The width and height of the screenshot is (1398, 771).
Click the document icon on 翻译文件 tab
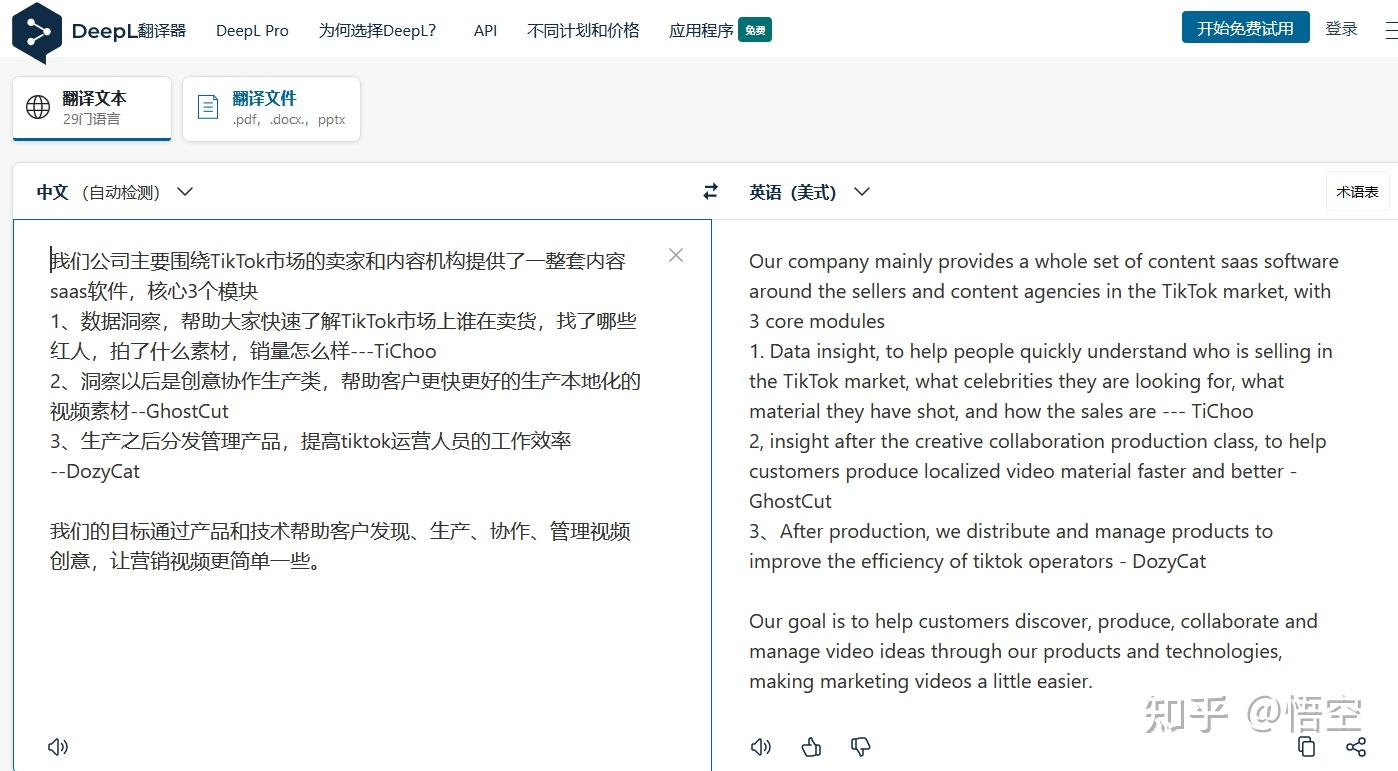click(x=207, y=105)
